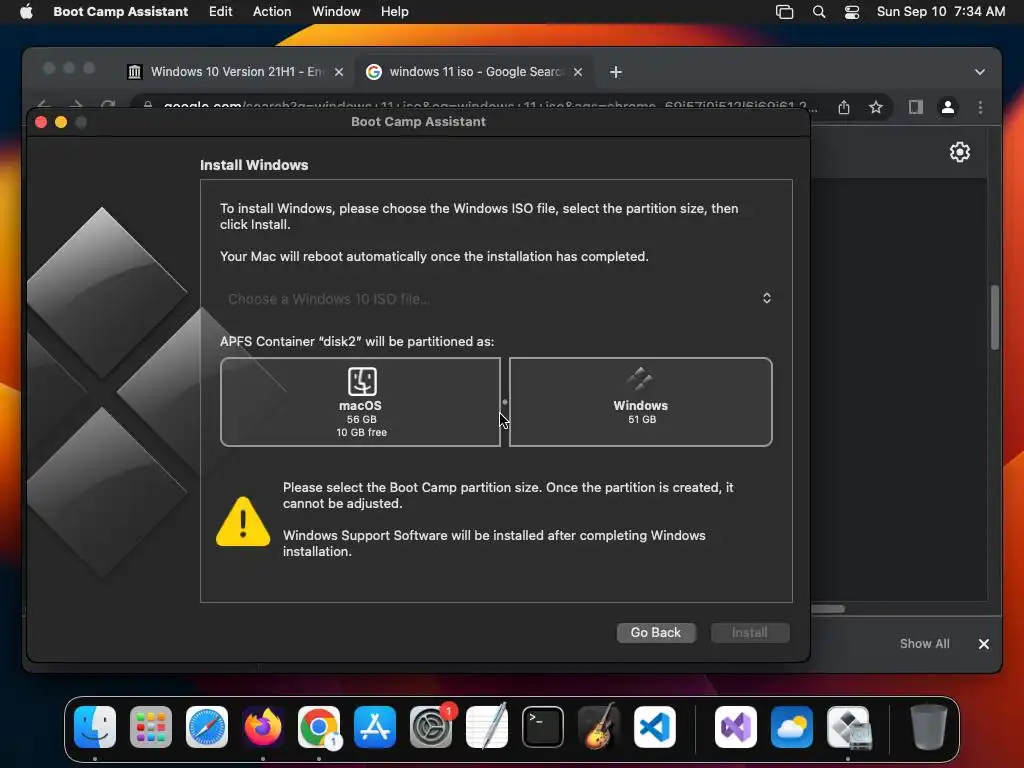Screen dimensions: 1024x768
Task: Open Firefox from the Dock
Action: click(263, 727)
